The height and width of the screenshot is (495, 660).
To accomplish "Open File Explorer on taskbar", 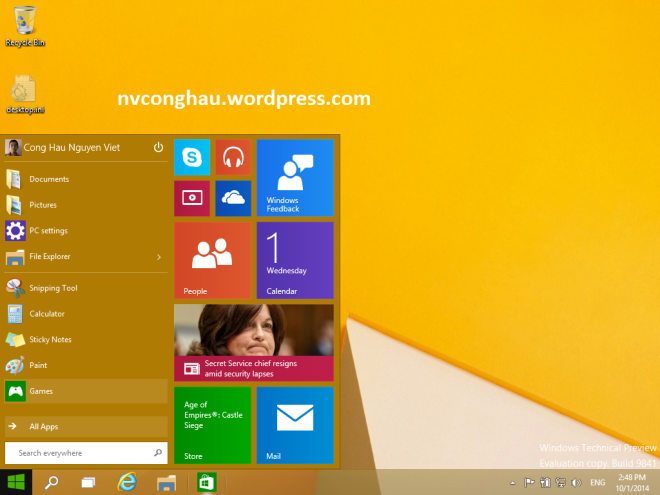I will tap(166, 482).
